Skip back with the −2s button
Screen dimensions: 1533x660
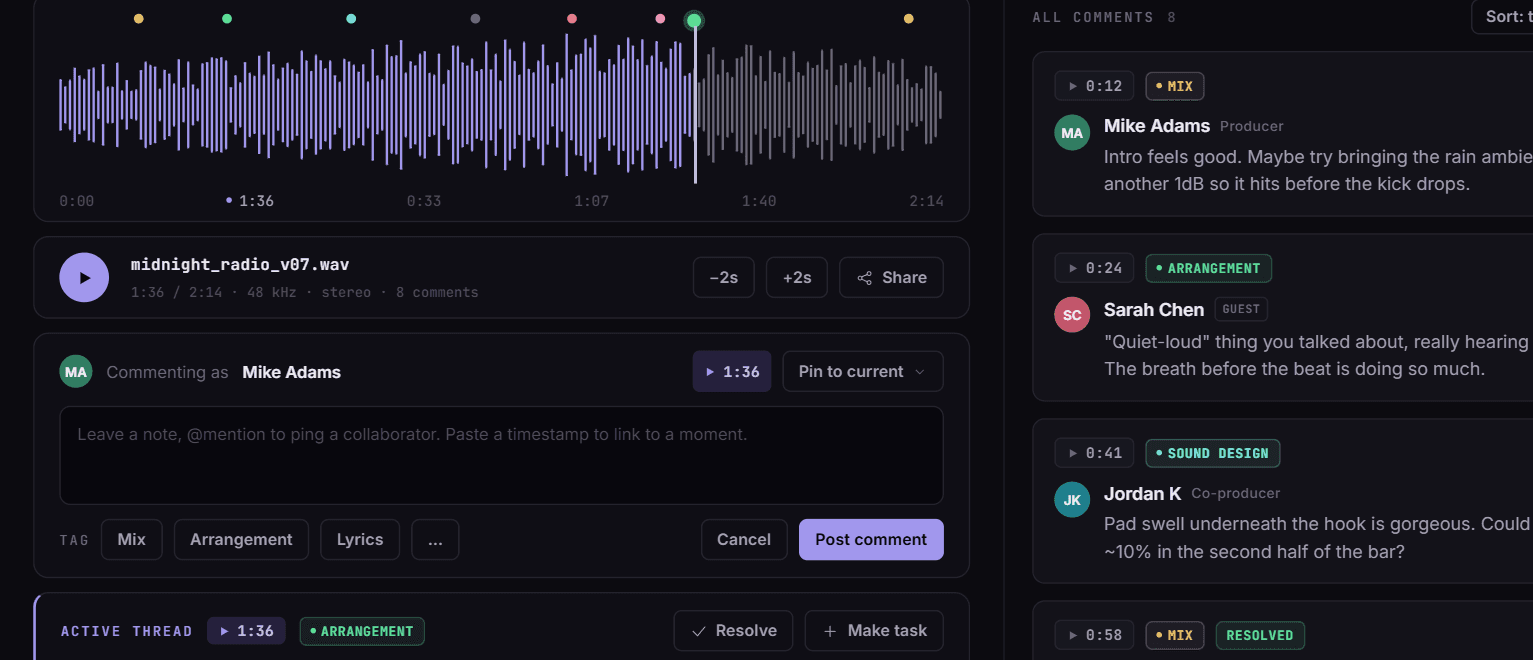coord(723,277)
